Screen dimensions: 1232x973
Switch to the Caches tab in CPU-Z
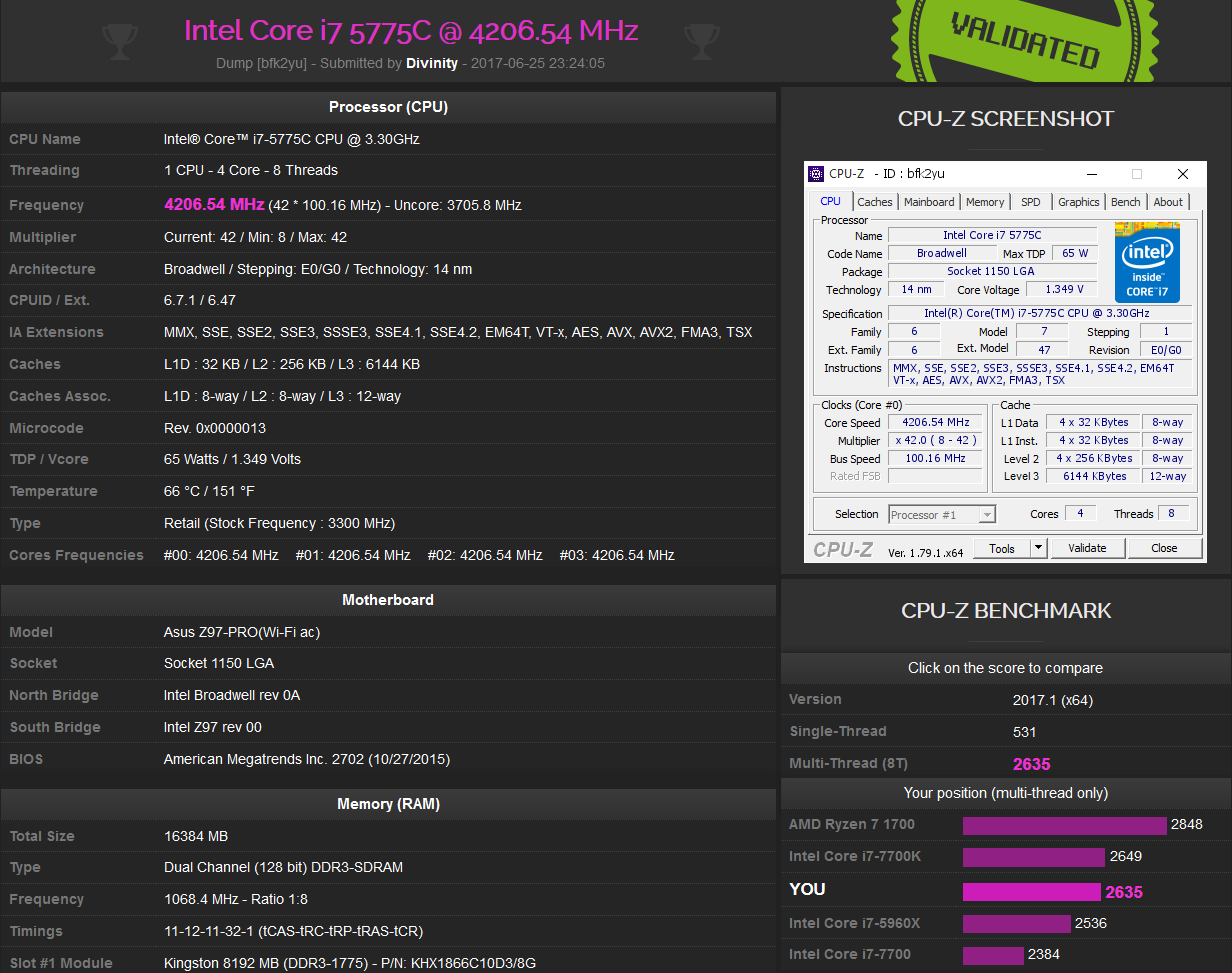tap(875, 202)
